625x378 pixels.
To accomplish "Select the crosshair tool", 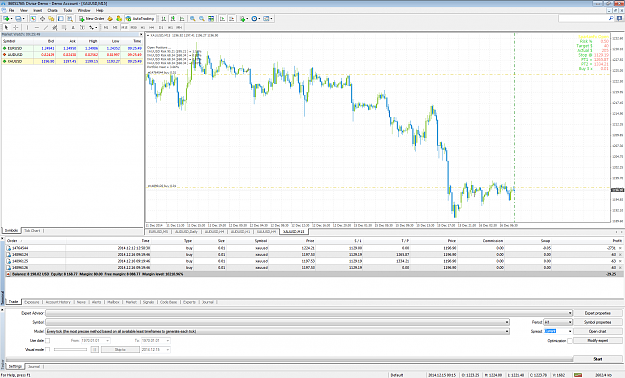I will 16,28.
